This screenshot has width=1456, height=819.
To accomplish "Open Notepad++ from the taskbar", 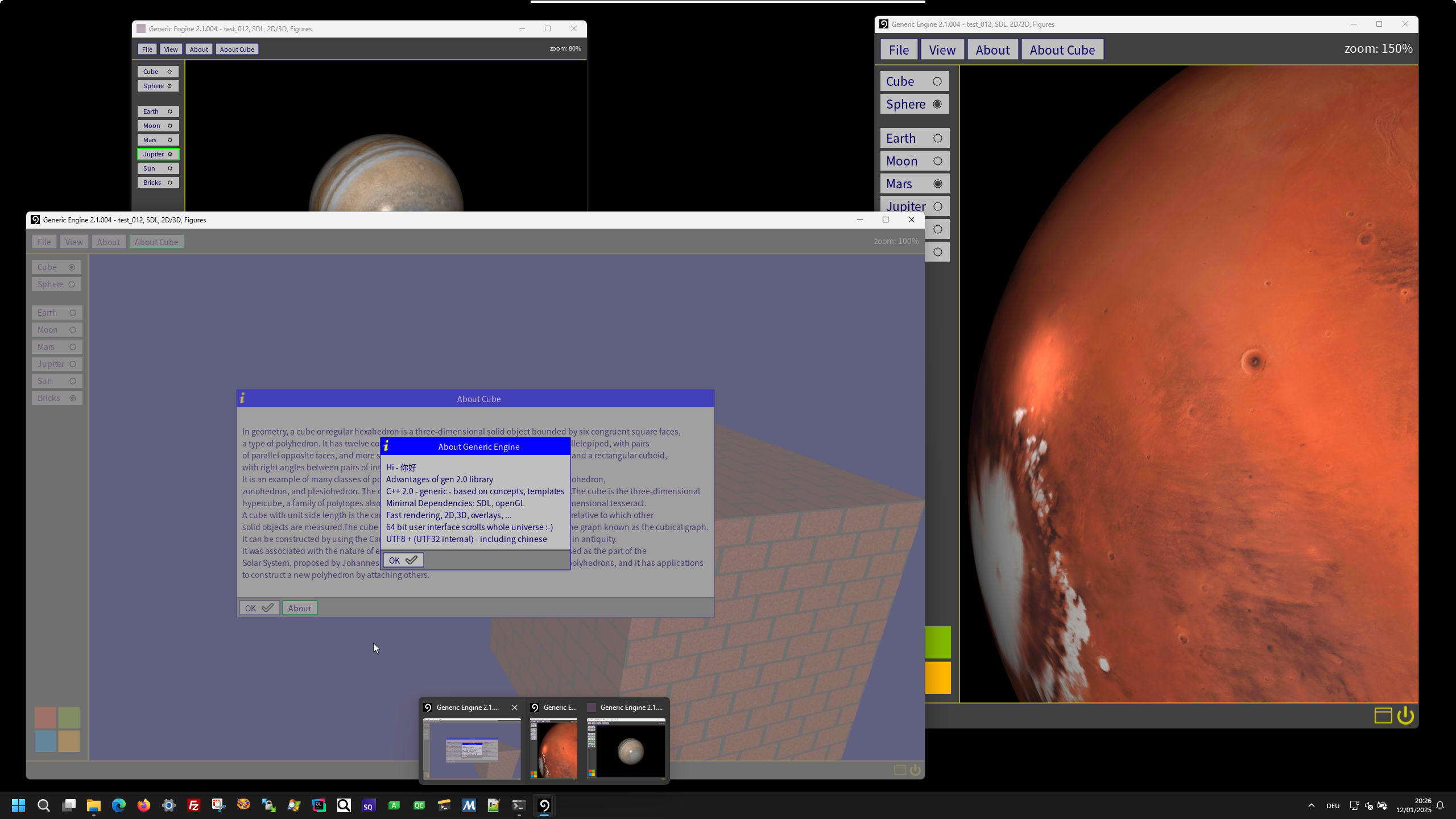I will 493,805.
